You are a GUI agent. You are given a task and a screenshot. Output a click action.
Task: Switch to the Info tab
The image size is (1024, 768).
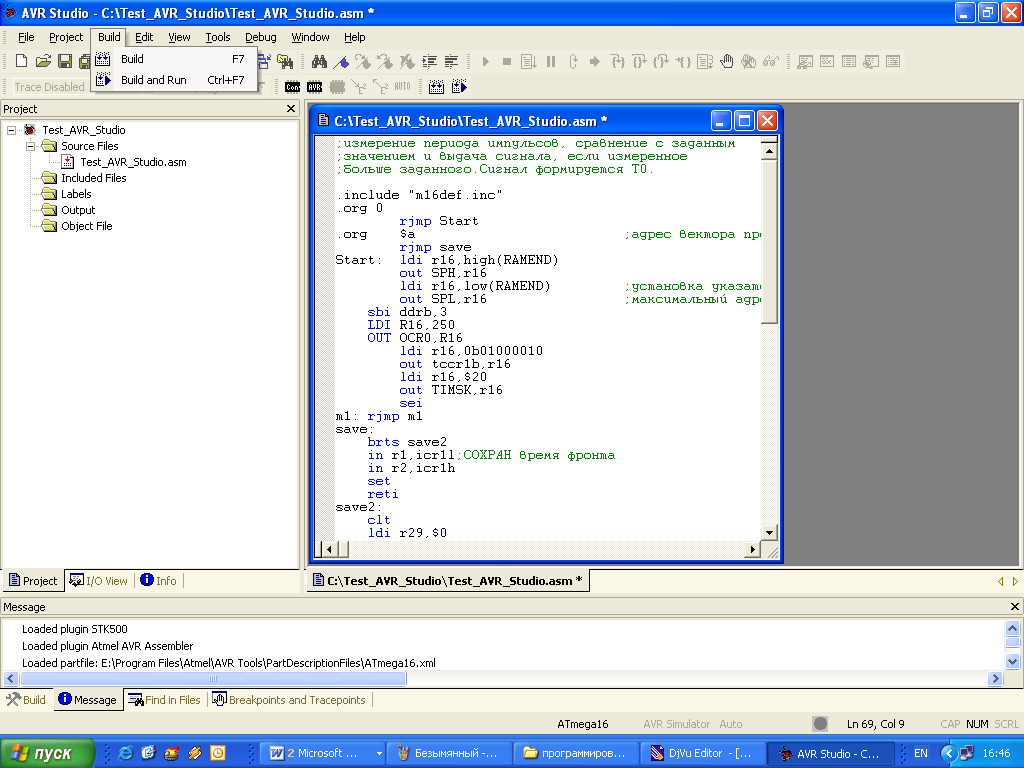[x=159, y=581]
